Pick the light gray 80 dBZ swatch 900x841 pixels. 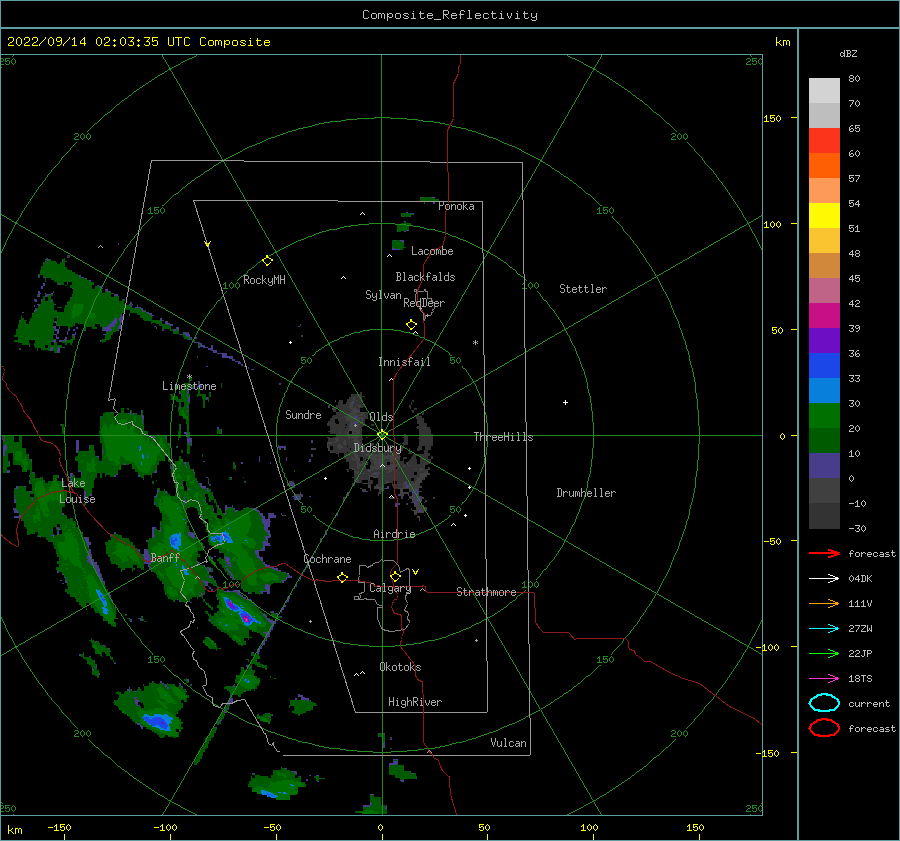click(x=824, y=90)
